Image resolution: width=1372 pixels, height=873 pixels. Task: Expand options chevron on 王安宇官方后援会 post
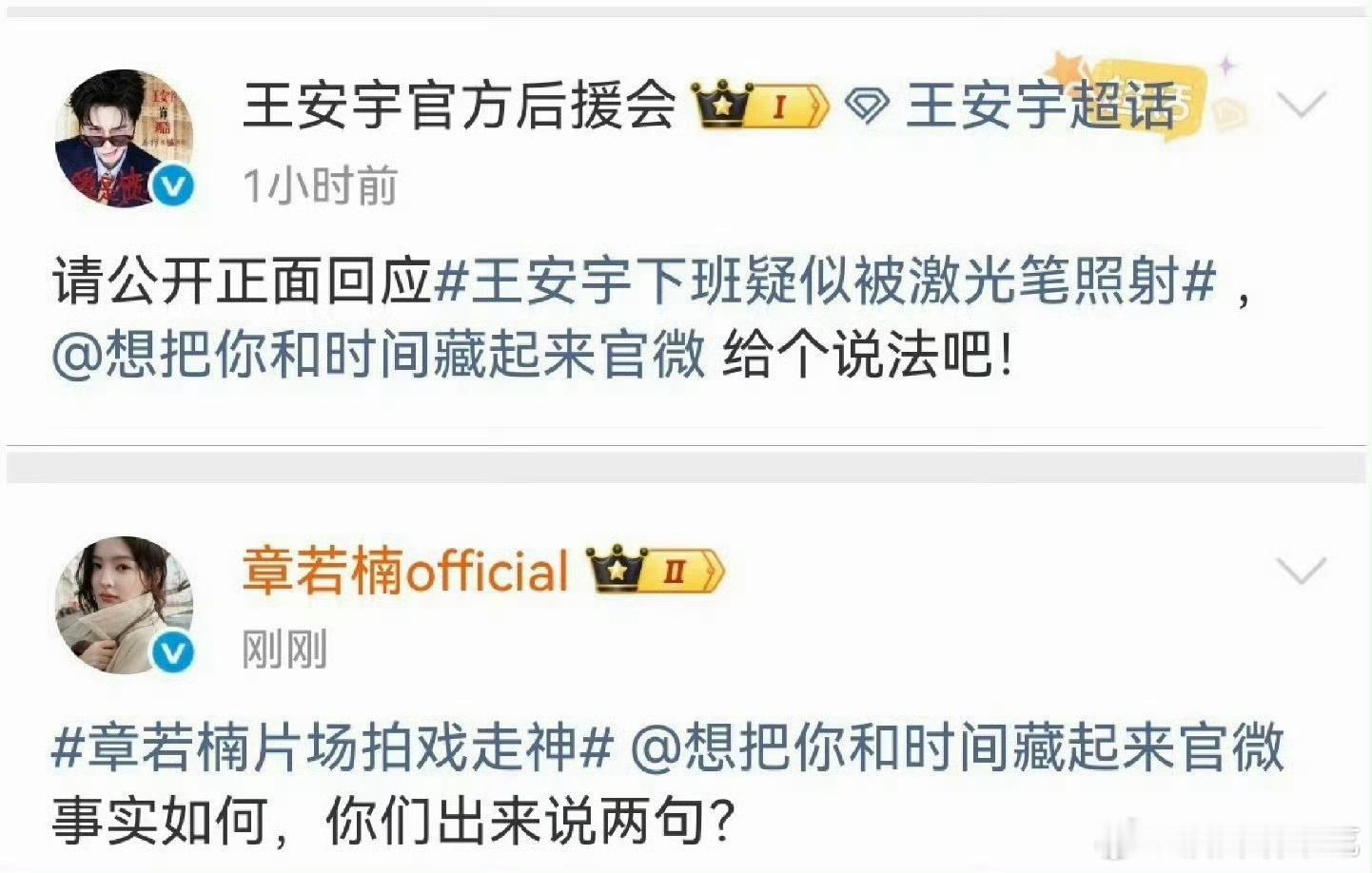(x=1301, y=103)
